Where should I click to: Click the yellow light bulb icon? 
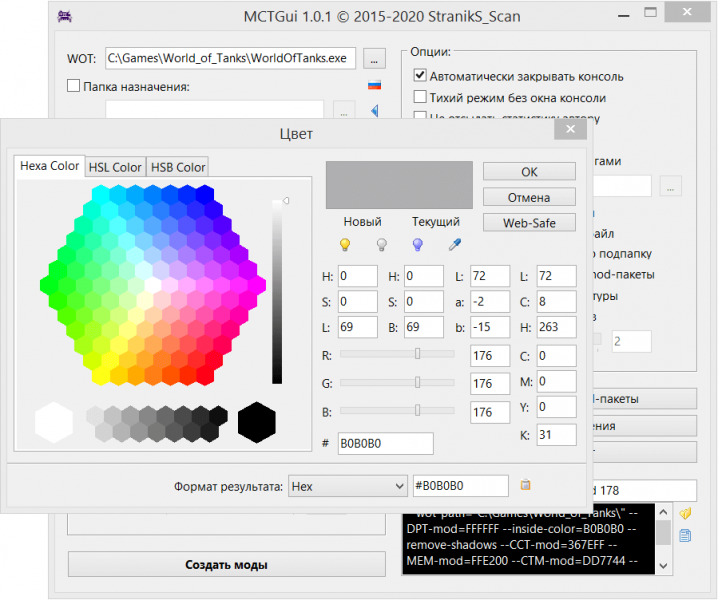345,244
